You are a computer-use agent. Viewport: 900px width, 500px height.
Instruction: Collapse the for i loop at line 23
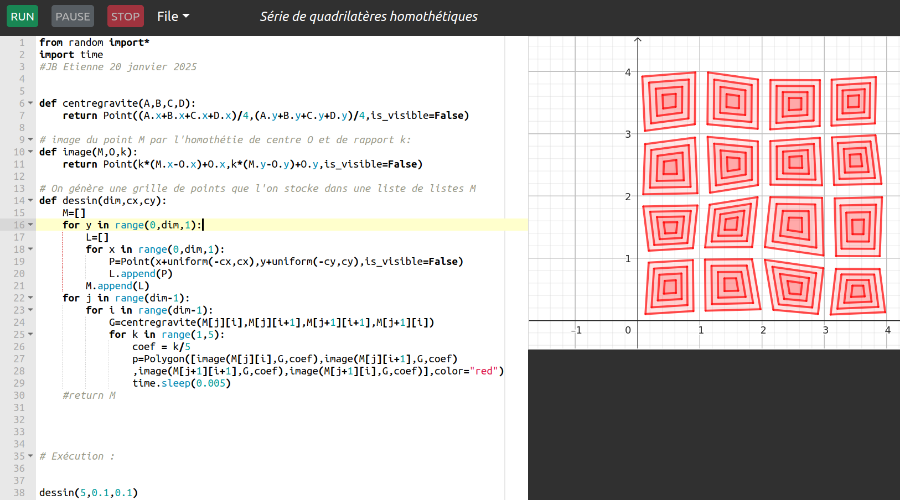click(30, 310)
